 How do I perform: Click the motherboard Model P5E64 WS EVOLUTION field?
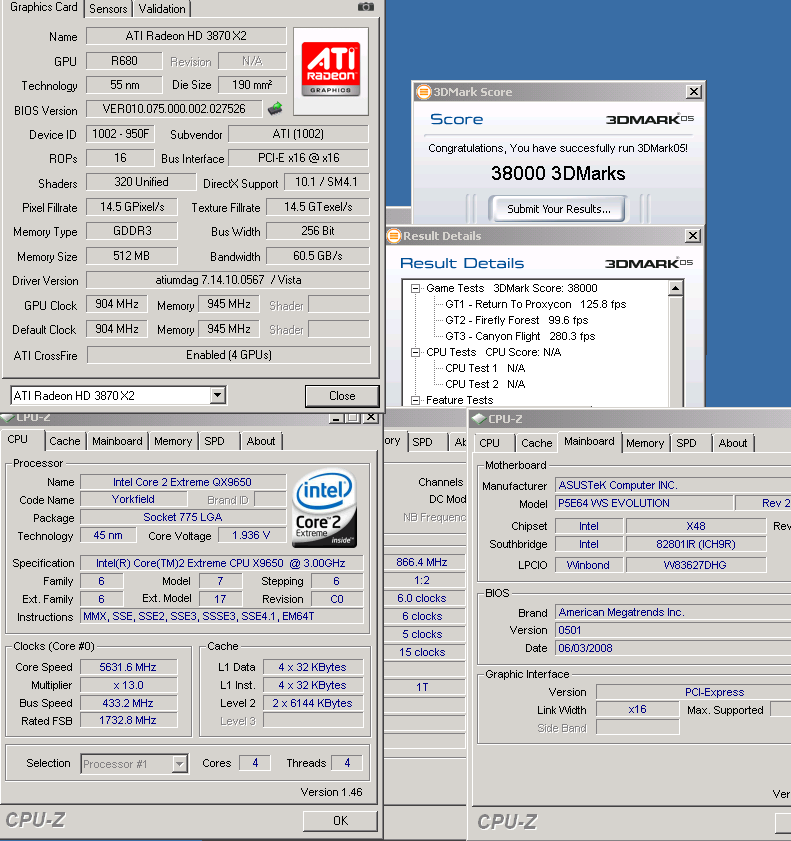[x=644, y=503]
